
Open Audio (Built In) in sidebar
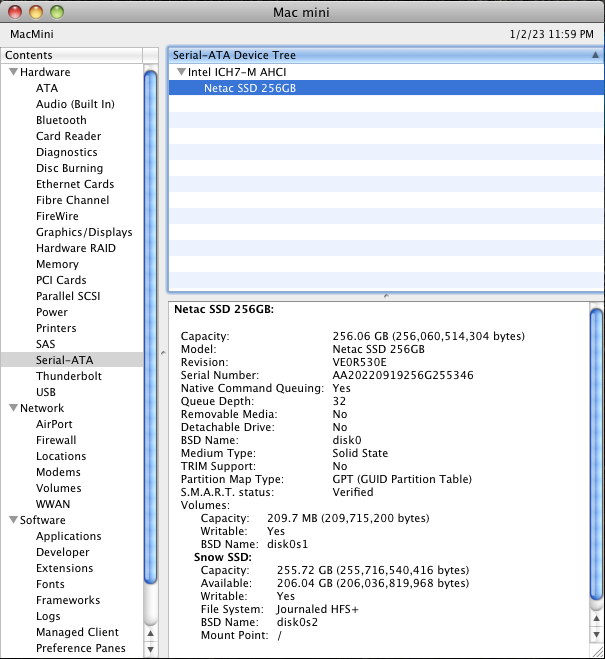(75, 104)
